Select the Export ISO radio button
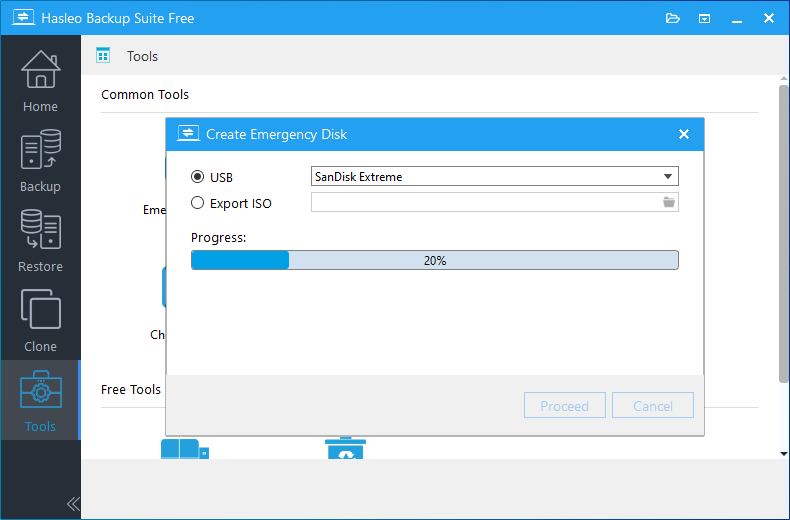The width and height of the screenshot is (790, 520). pos(197,203)
